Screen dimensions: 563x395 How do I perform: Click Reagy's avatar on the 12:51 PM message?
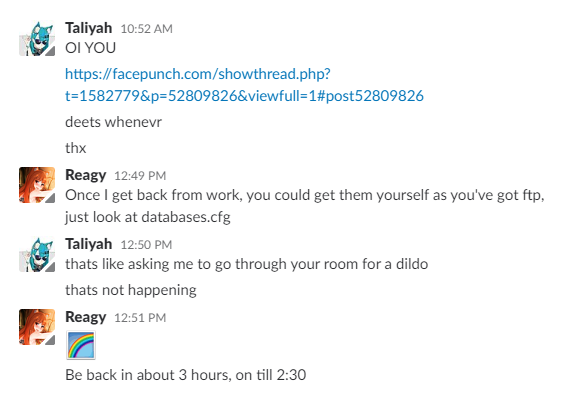click(37, 327)
